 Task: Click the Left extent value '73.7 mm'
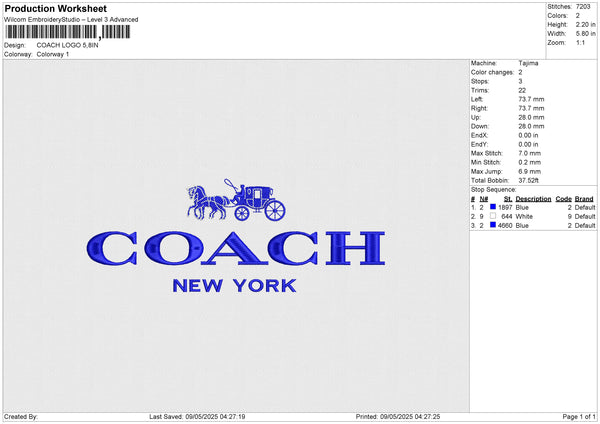click(x=532, y=99)
